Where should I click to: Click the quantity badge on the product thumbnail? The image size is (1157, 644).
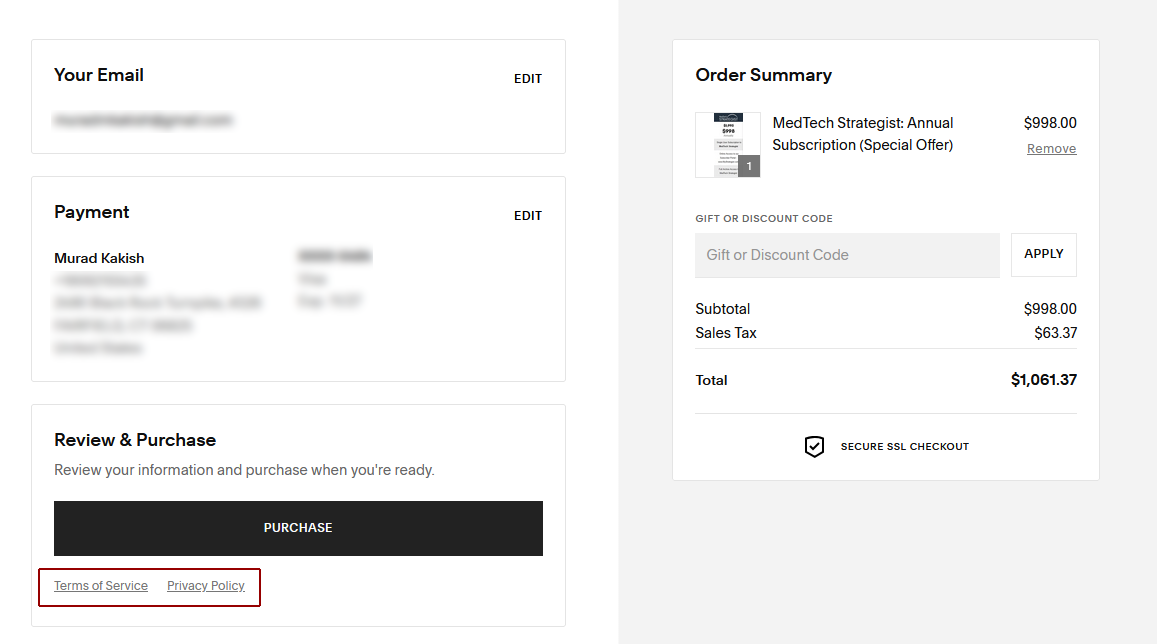(749, 167)
